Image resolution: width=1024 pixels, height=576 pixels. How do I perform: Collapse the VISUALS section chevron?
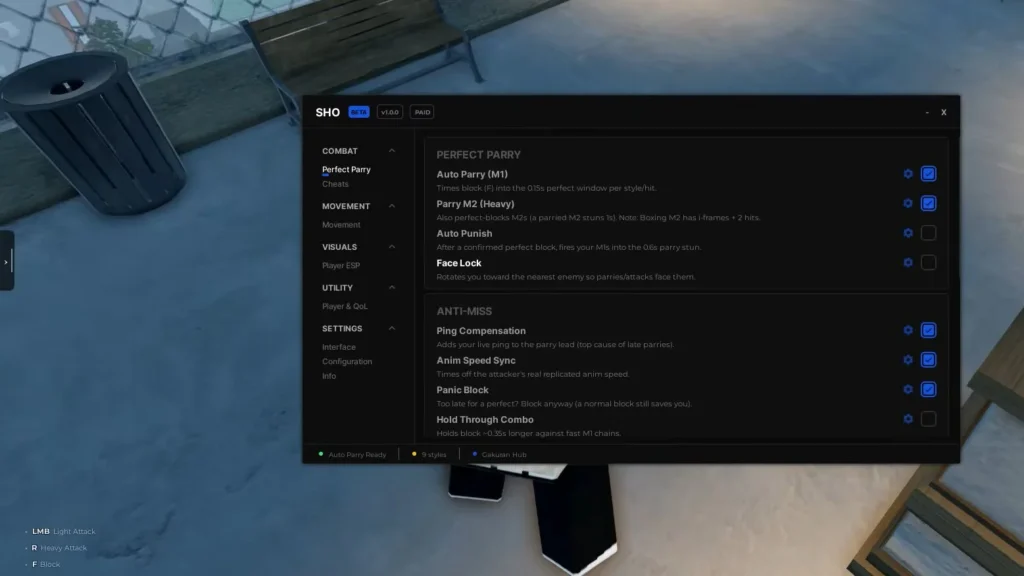(392, 247)
